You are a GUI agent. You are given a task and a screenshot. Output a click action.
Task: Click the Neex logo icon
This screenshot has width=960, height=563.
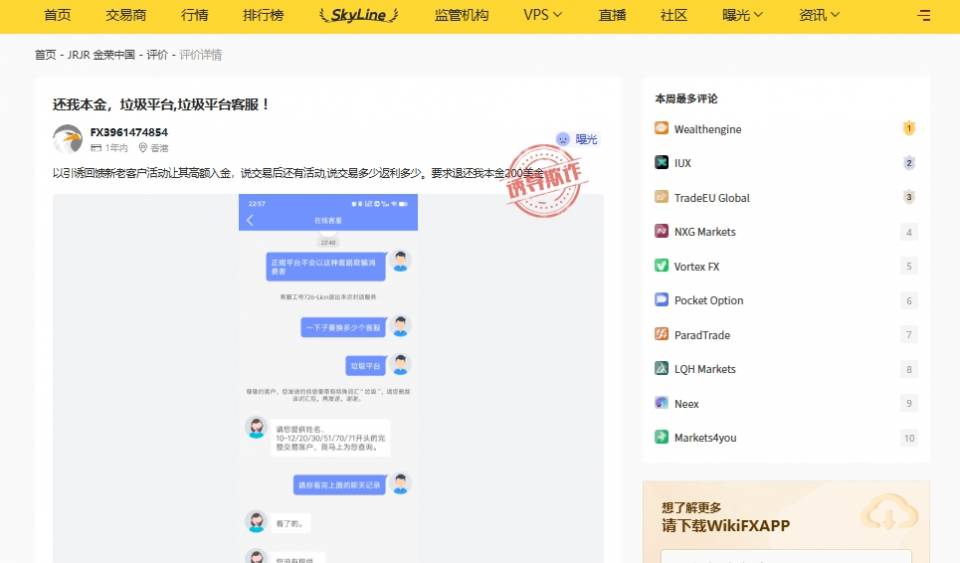pos(661,402)
